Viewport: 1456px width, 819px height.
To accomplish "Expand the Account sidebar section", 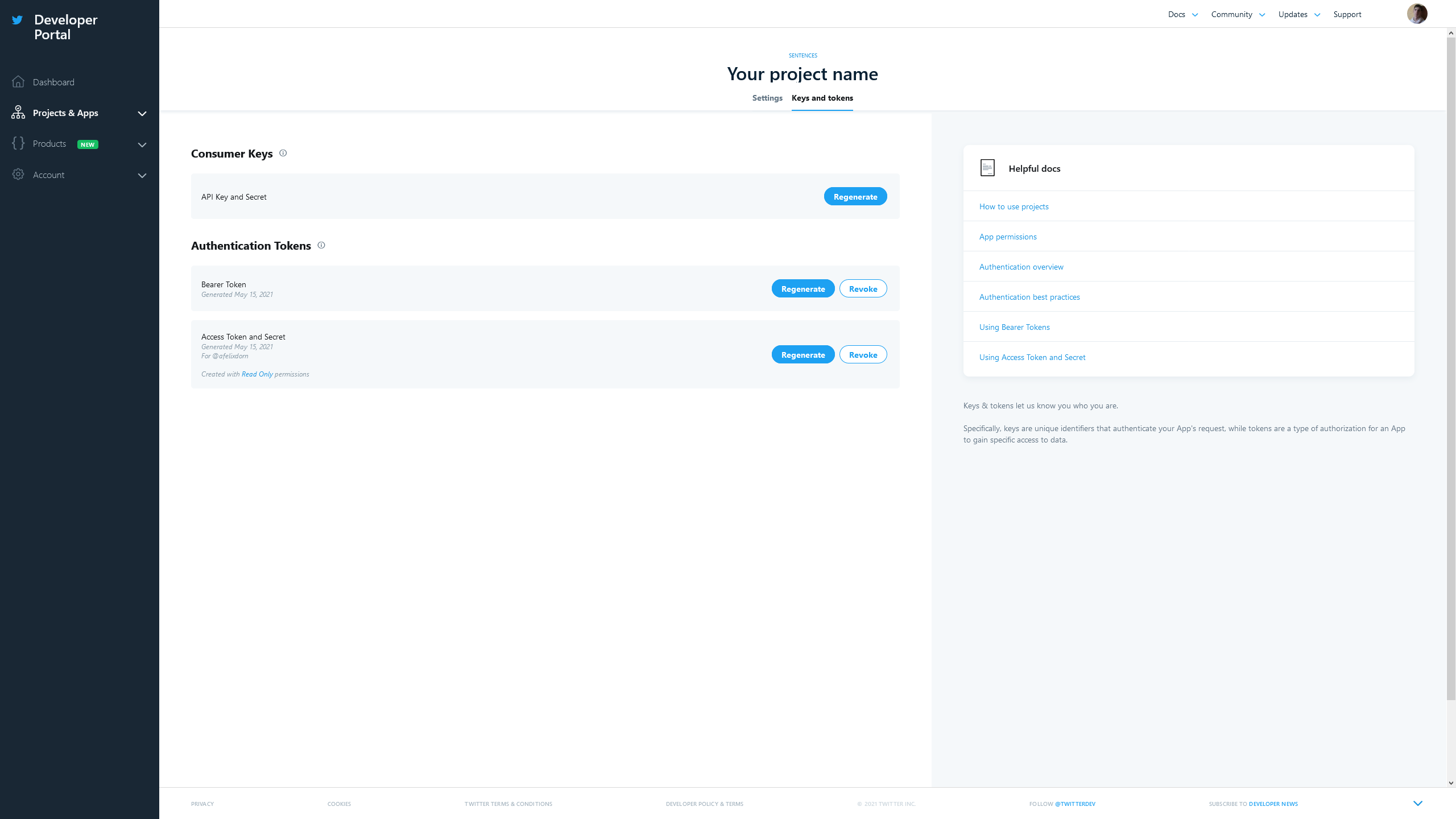I will pyautogui.click(x=142, y=176).
